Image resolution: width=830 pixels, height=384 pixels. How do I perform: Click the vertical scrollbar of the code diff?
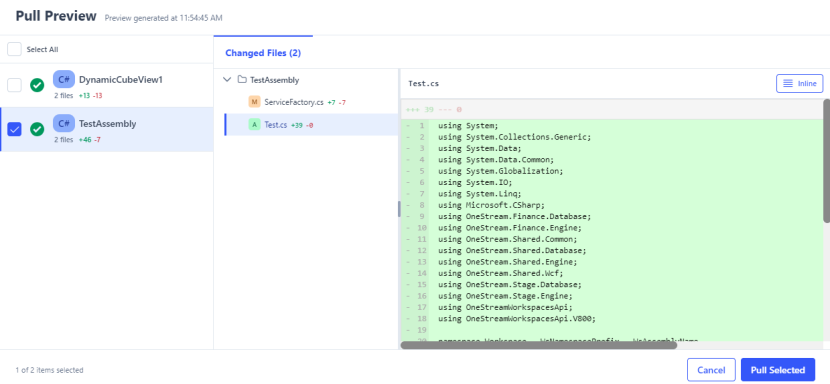pos(826,160)
